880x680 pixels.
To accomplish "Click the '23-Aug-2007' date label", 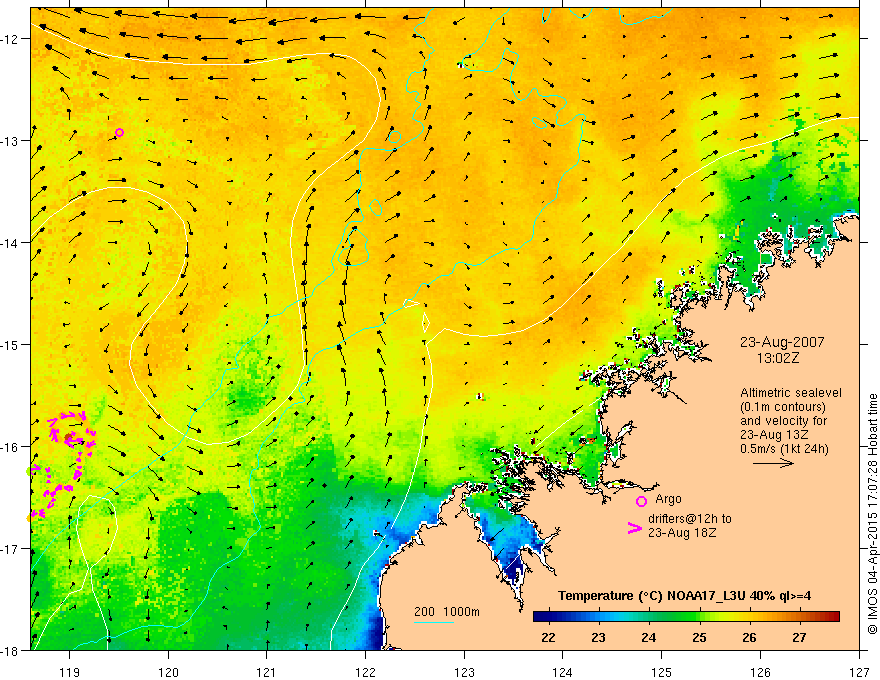I will pyautogui.click(x=782, y=342).
